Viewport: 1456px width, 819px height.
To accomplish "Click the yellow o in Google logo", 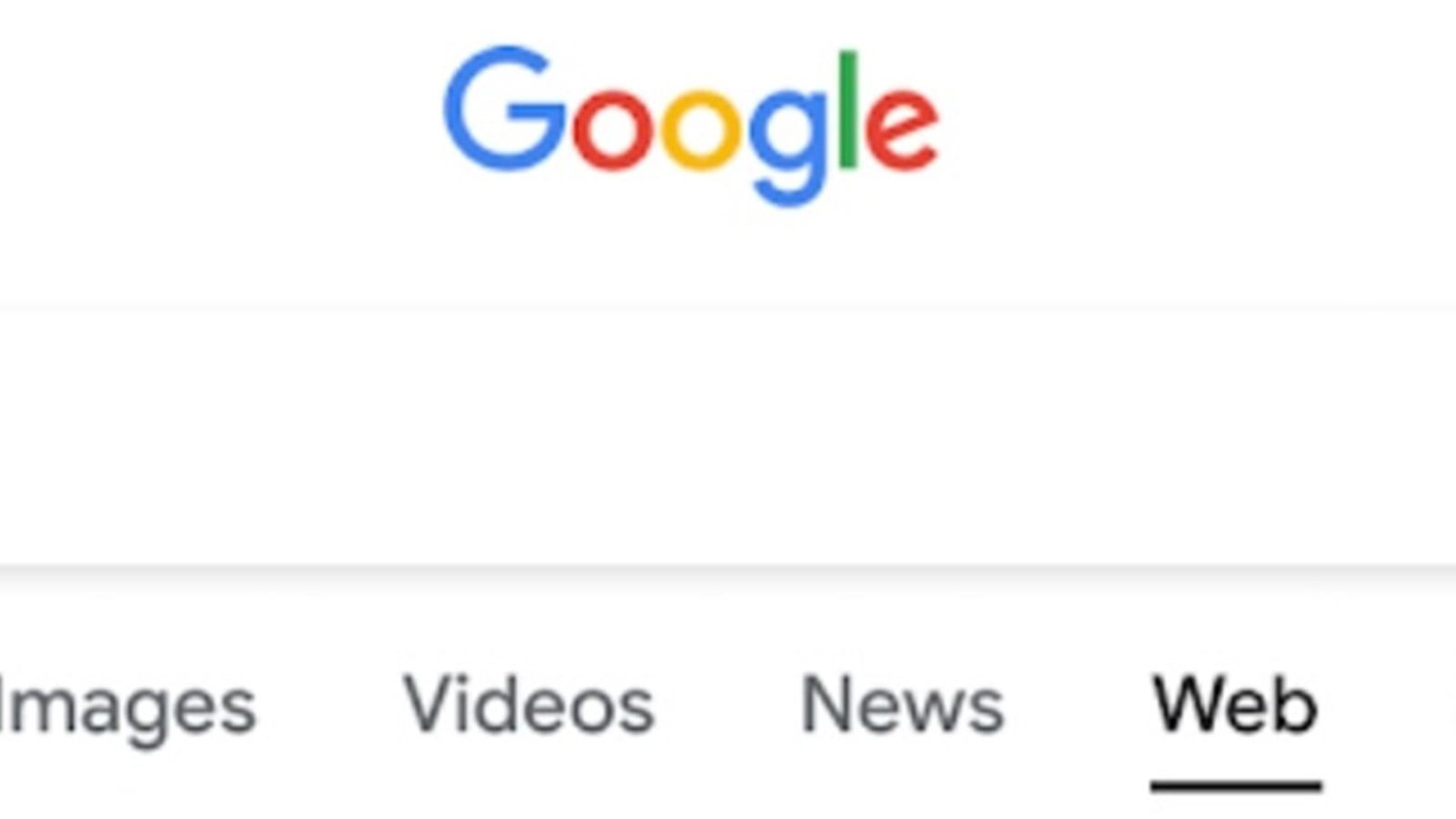I will click(699, 129).
